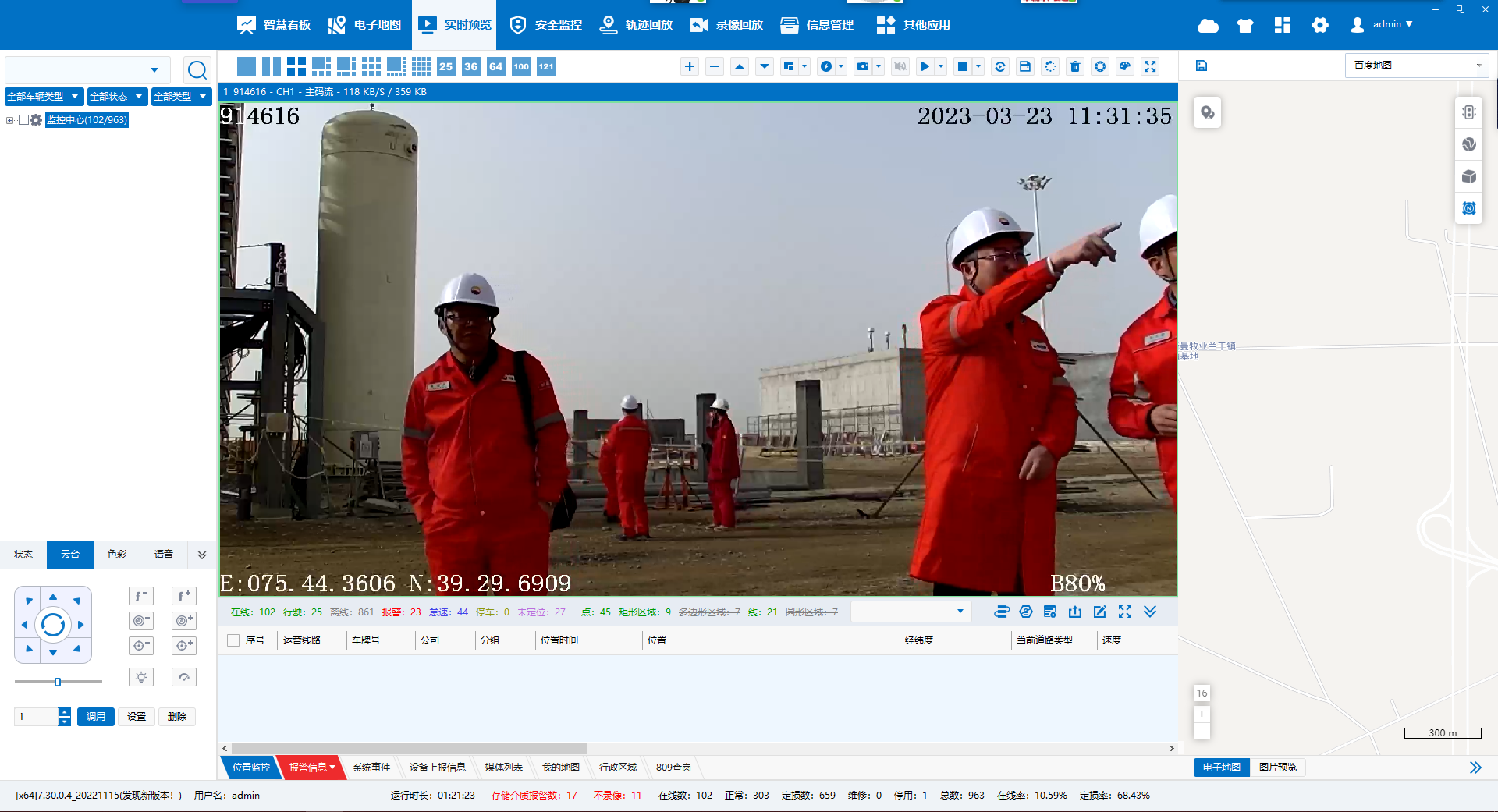Select the 25-window split layout
The width and height of the screenshot is (1498, 812).
(445, 66)
